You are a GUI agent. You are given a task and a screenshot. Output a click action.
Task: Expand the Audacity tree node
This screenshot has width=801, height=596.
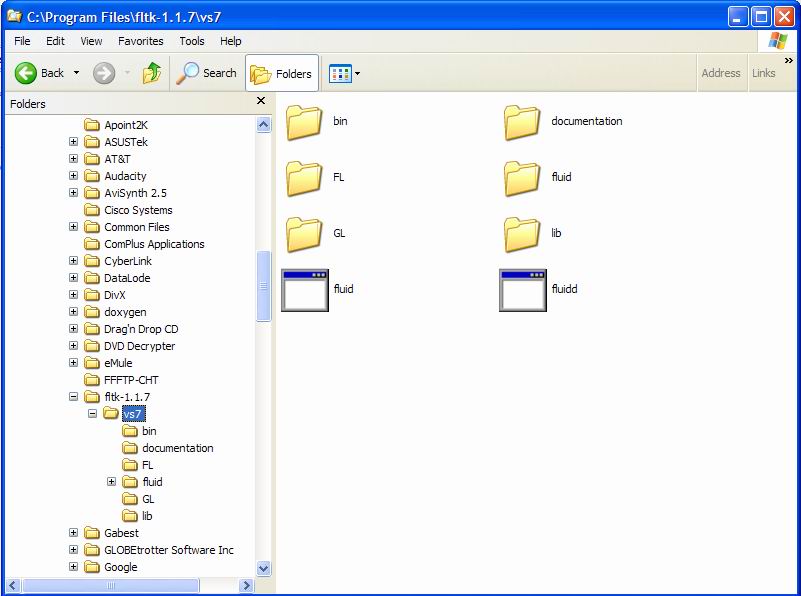point(74,175)
